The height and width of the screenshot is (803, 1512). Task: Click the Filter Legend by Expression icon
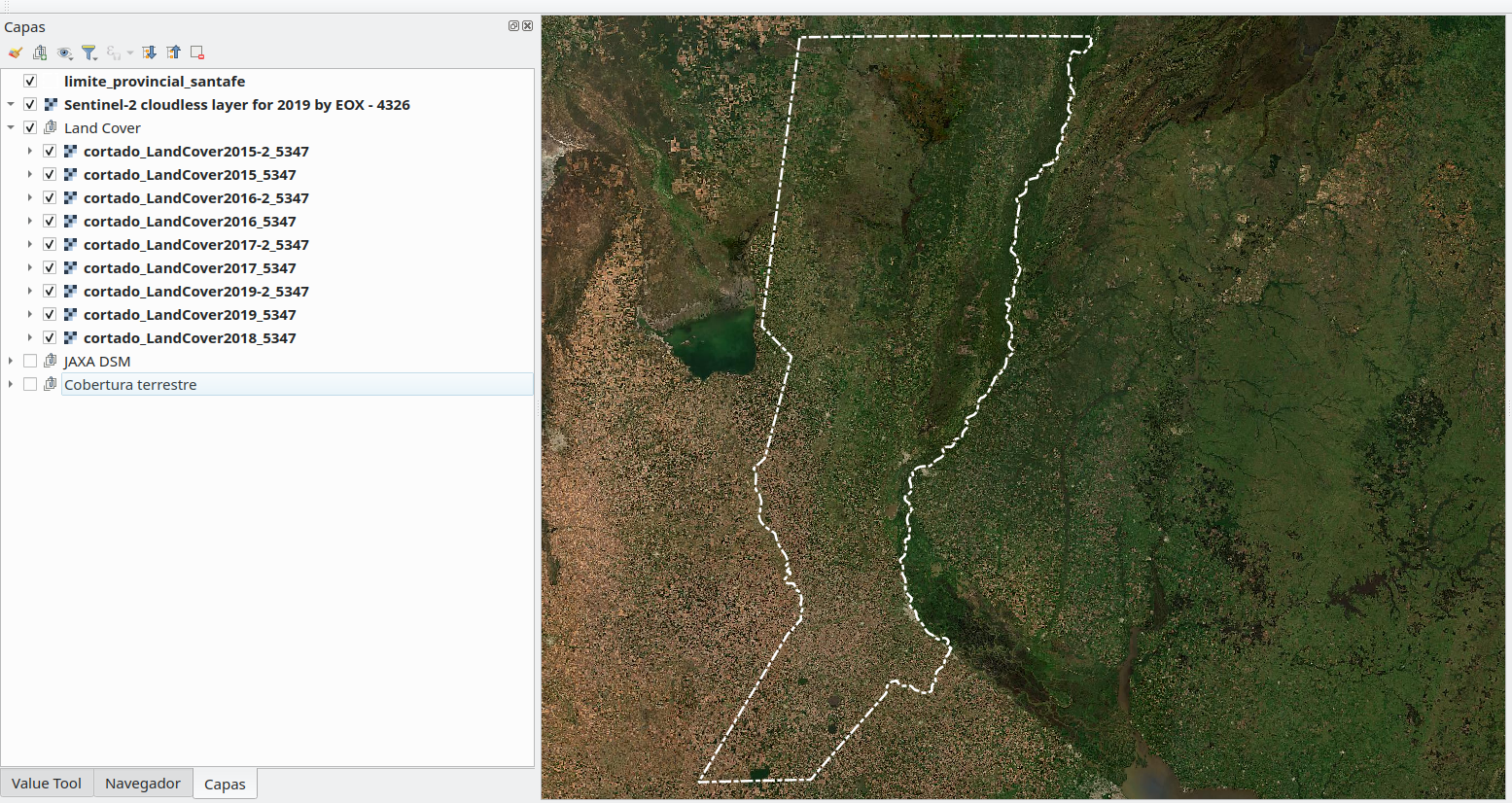(114, 52)
